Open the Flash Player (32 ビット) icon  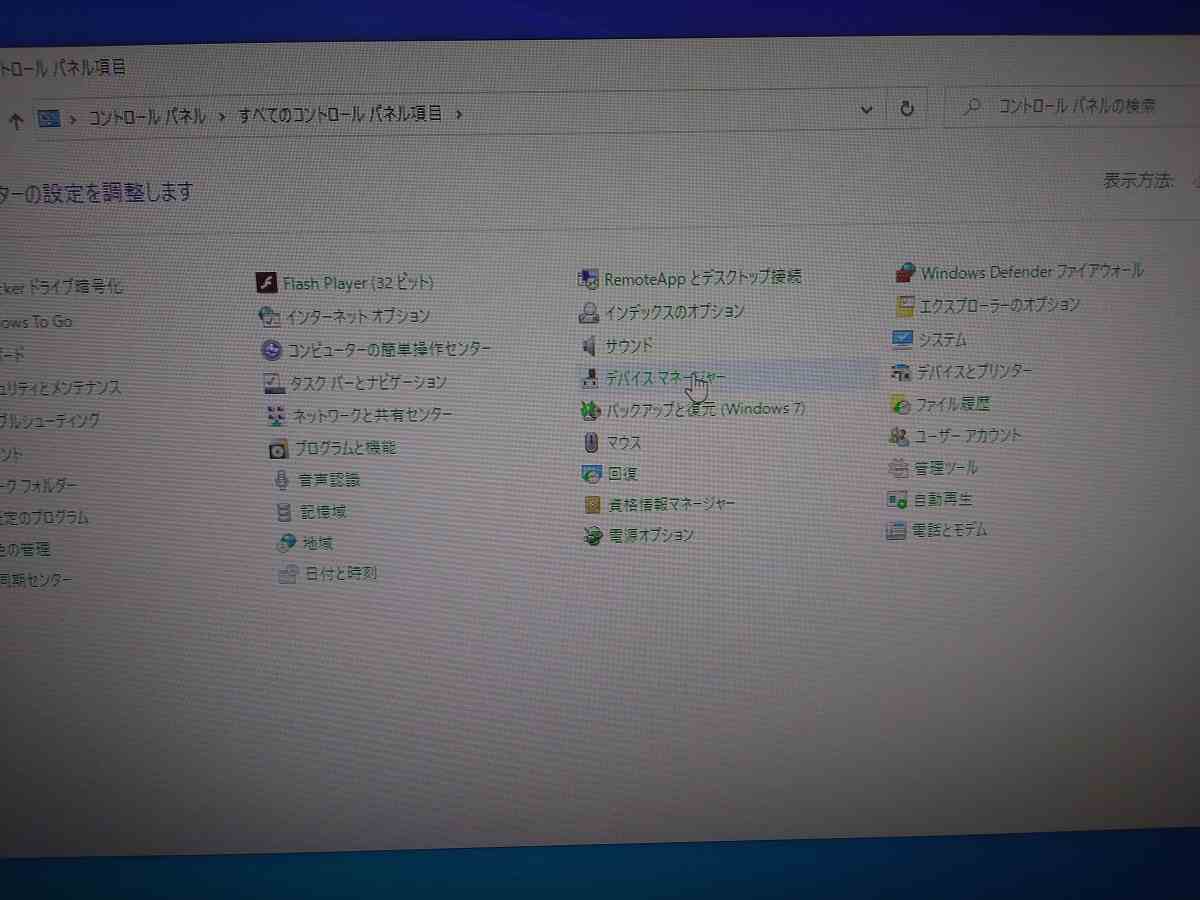tap(266, 283)
